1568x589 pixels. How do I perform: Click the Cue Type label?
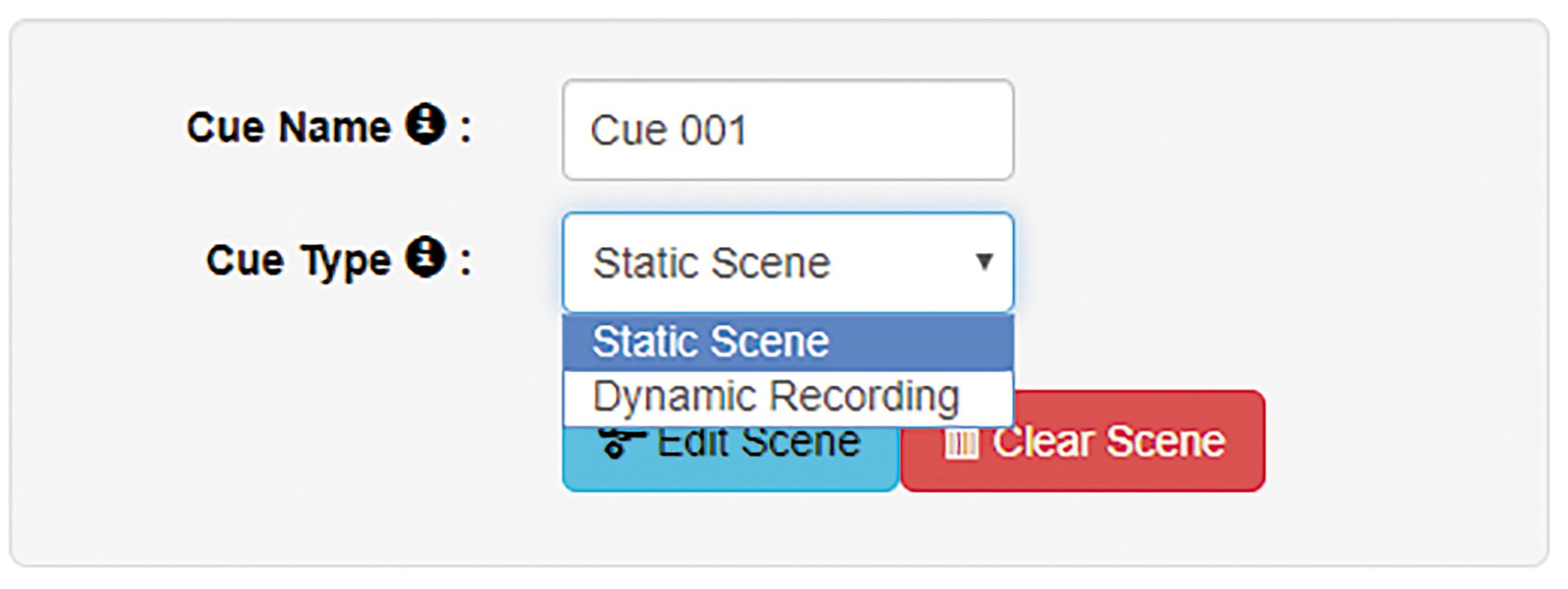298,261
